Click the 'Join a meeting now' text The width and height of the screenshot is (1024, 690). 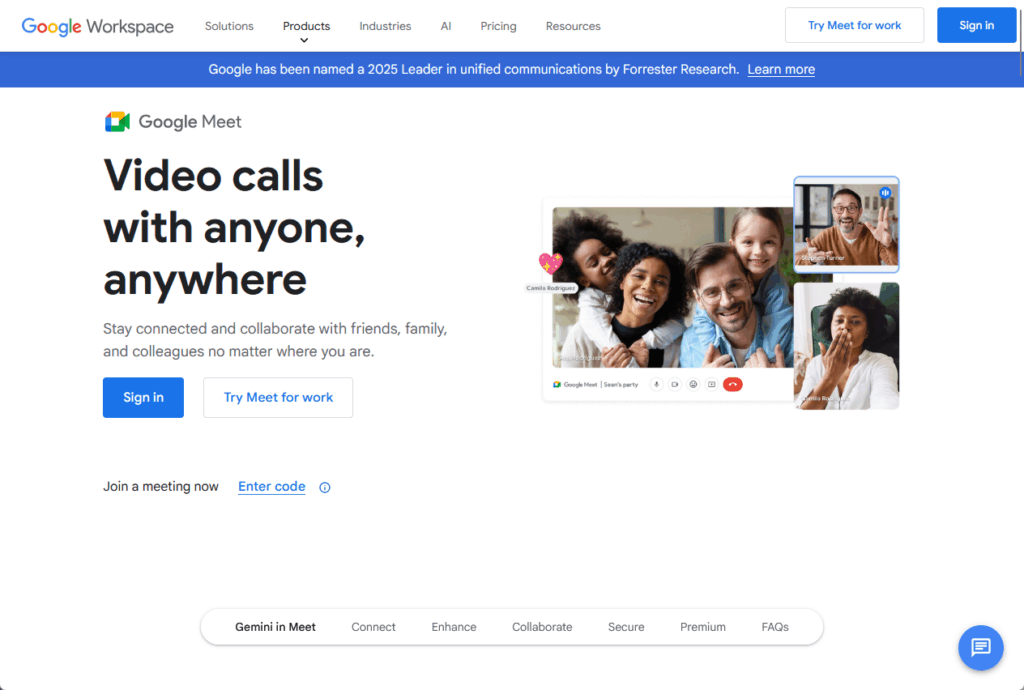tap(161, 486)
